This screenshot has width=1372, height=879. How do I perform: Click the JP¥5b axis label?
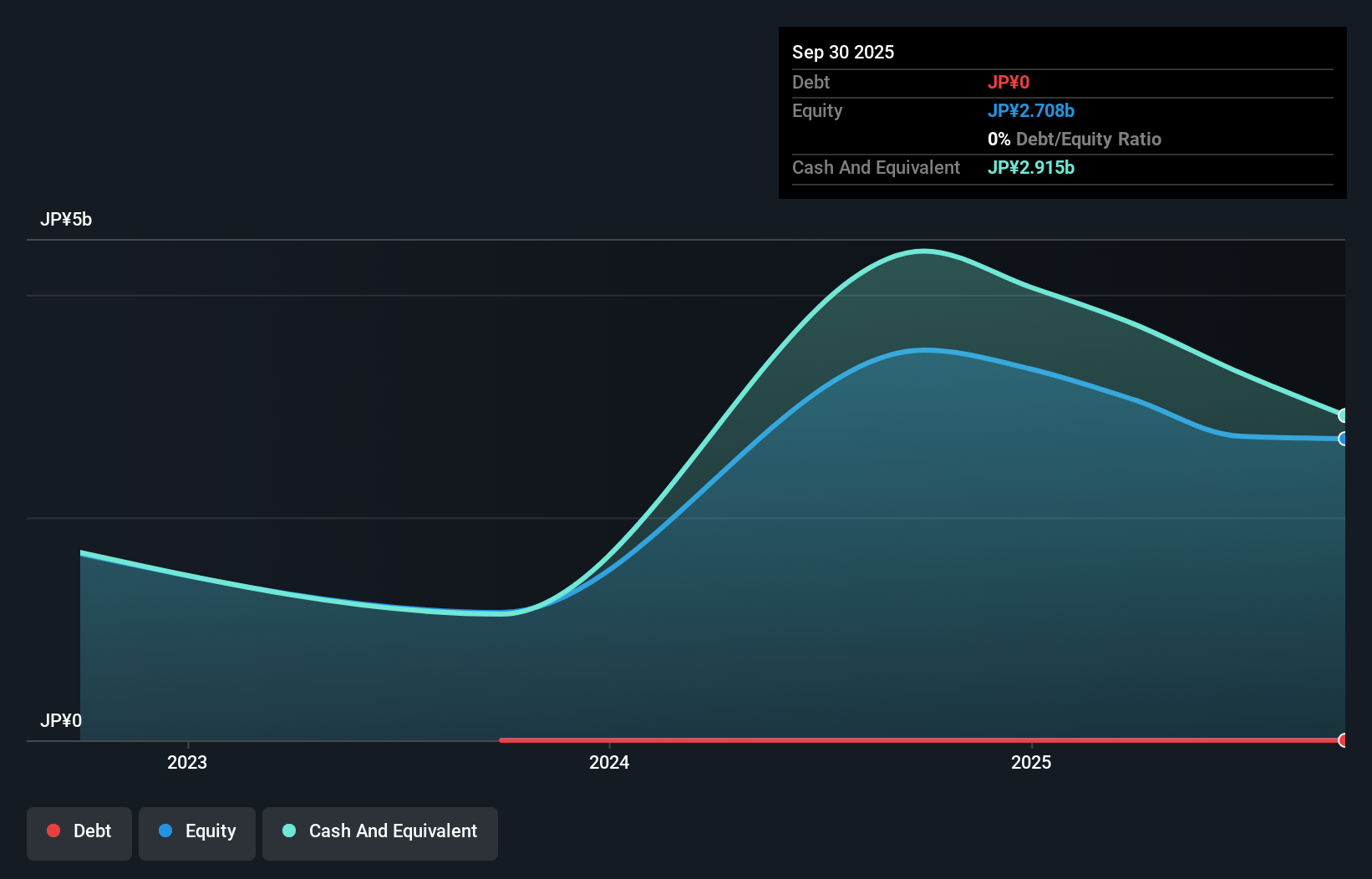tap(68, 219)
